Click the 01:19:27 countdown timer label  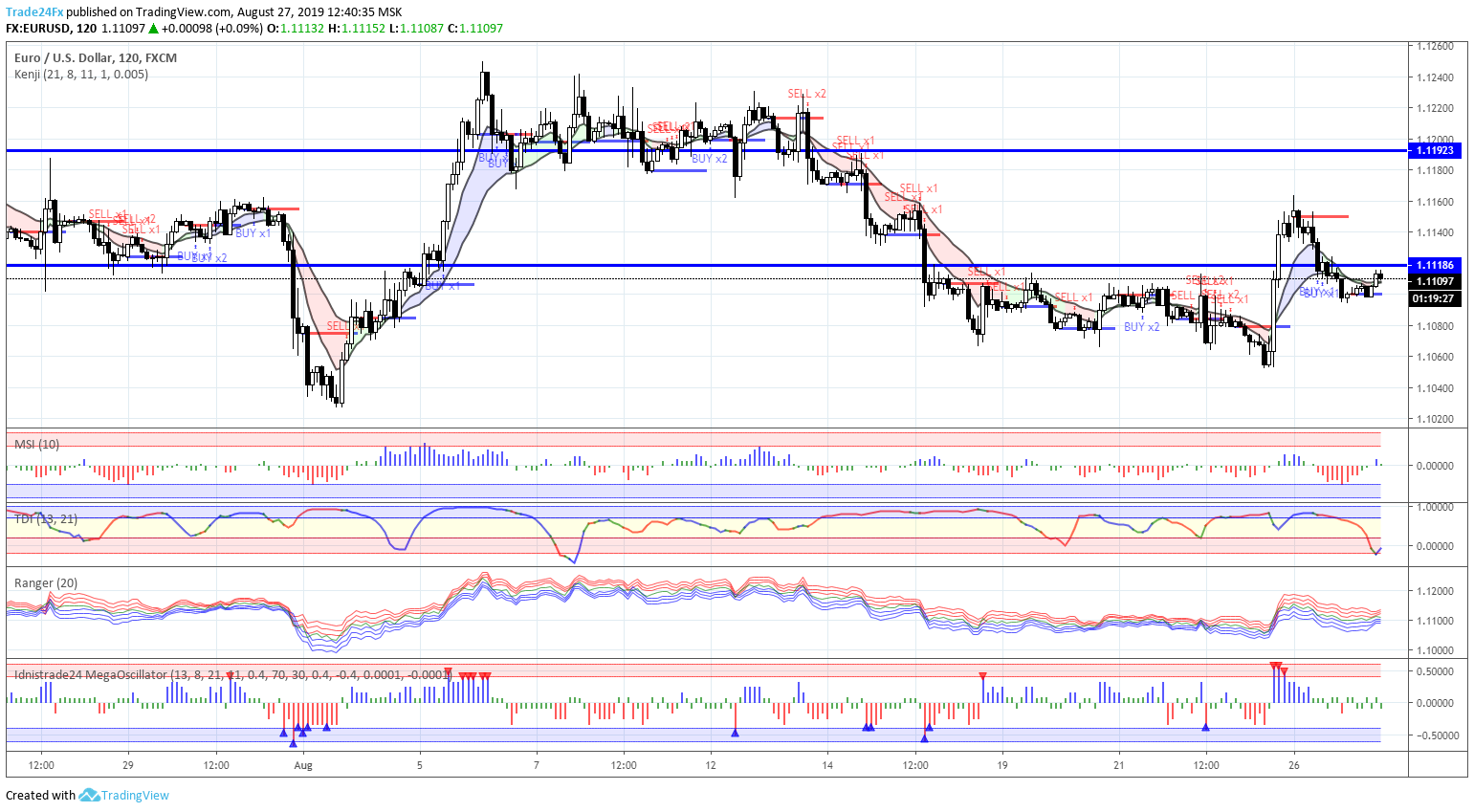click(1435, 298)
